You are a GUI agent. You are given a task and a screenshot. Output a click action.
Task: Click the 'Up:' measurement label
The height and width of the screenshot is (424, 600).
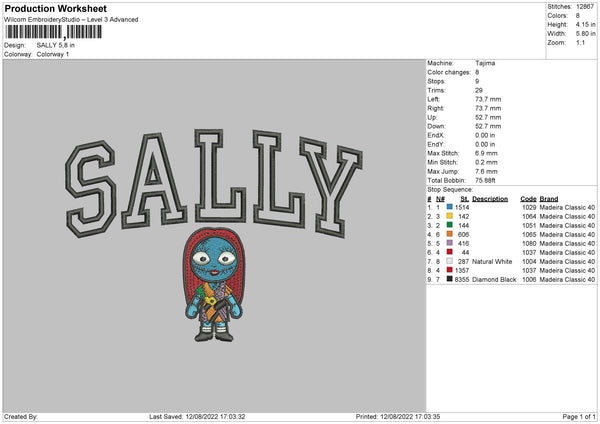(x=432, y=117)
